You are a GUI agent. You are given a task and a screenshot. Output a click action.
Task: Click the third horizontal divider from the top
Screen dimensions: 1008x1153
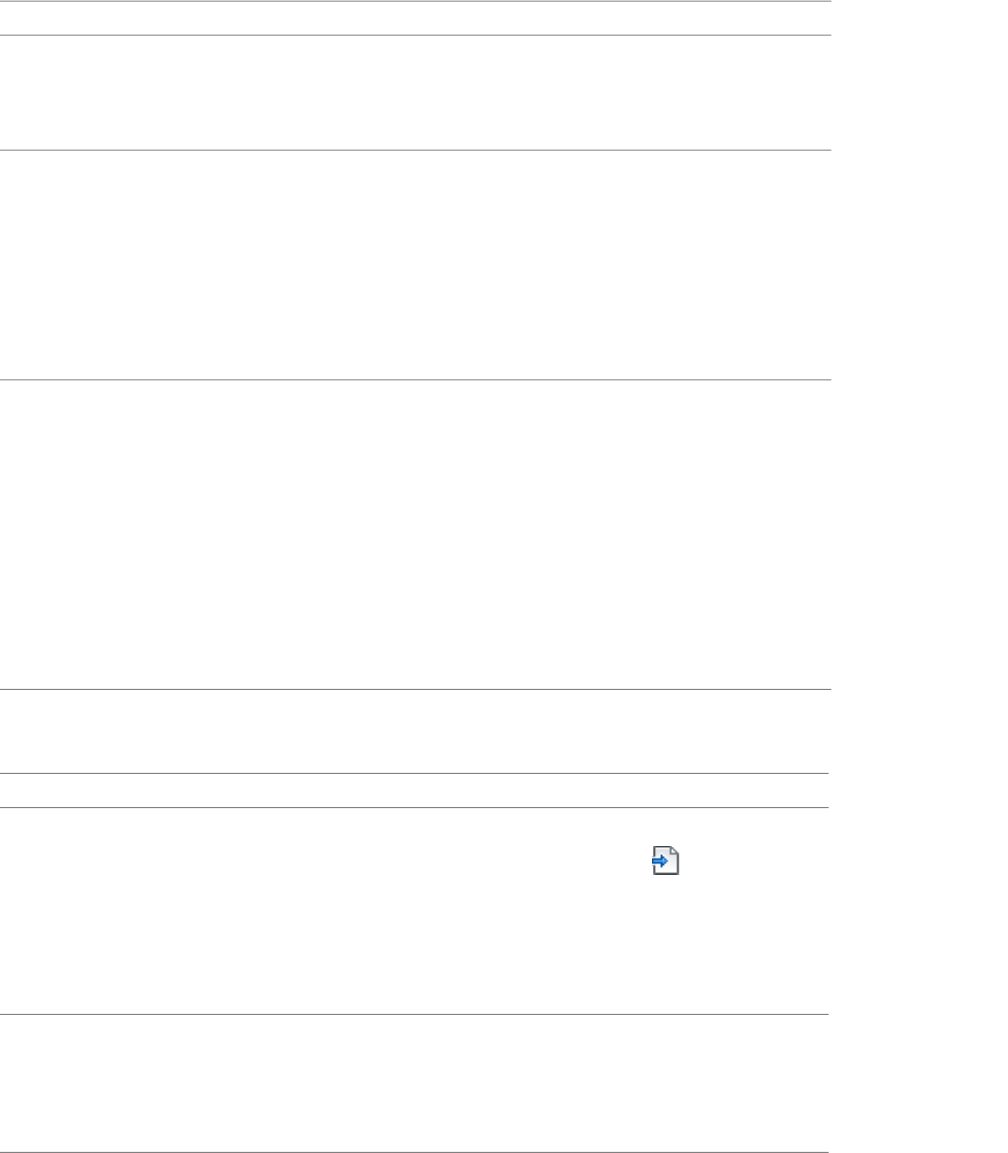tap(415, 150)
